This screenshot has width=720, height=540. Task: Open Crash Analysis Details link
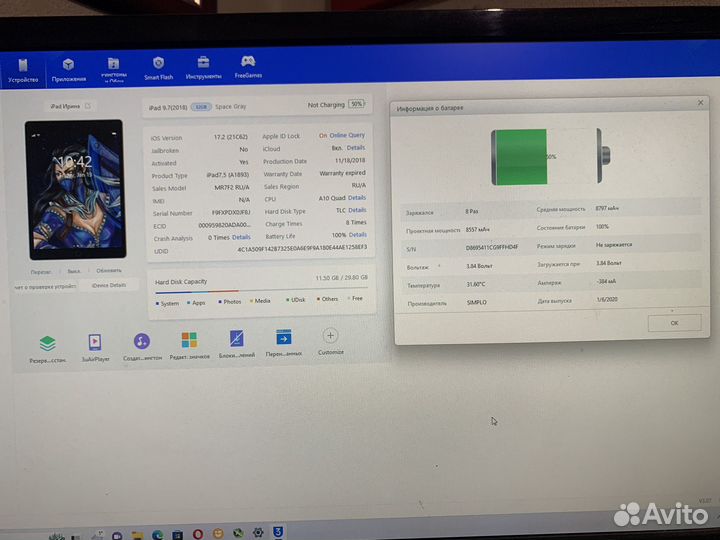pos(241,237)
